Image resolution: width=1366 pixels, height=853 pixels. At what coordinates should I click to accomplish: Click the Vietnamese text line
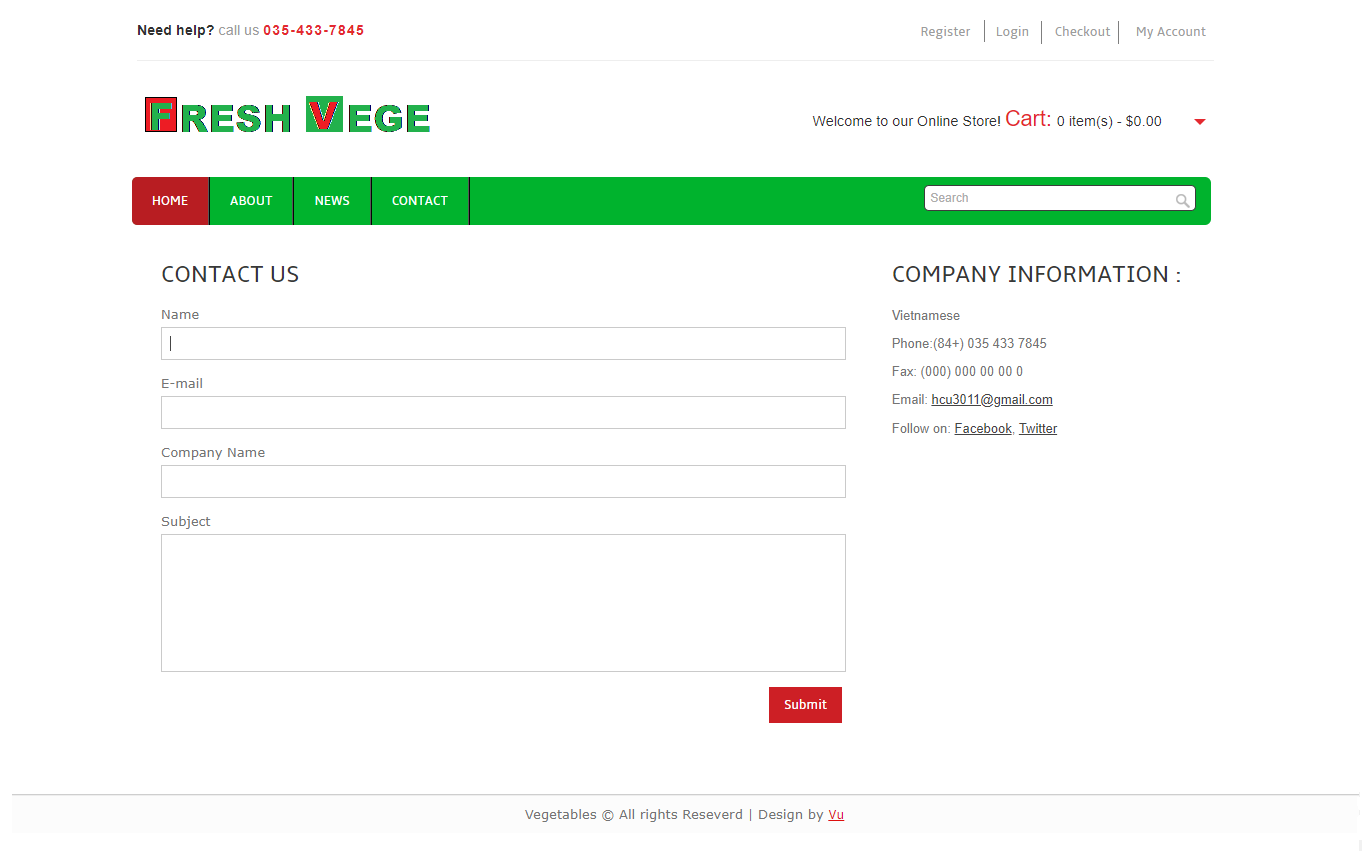(x=926, y=316)
